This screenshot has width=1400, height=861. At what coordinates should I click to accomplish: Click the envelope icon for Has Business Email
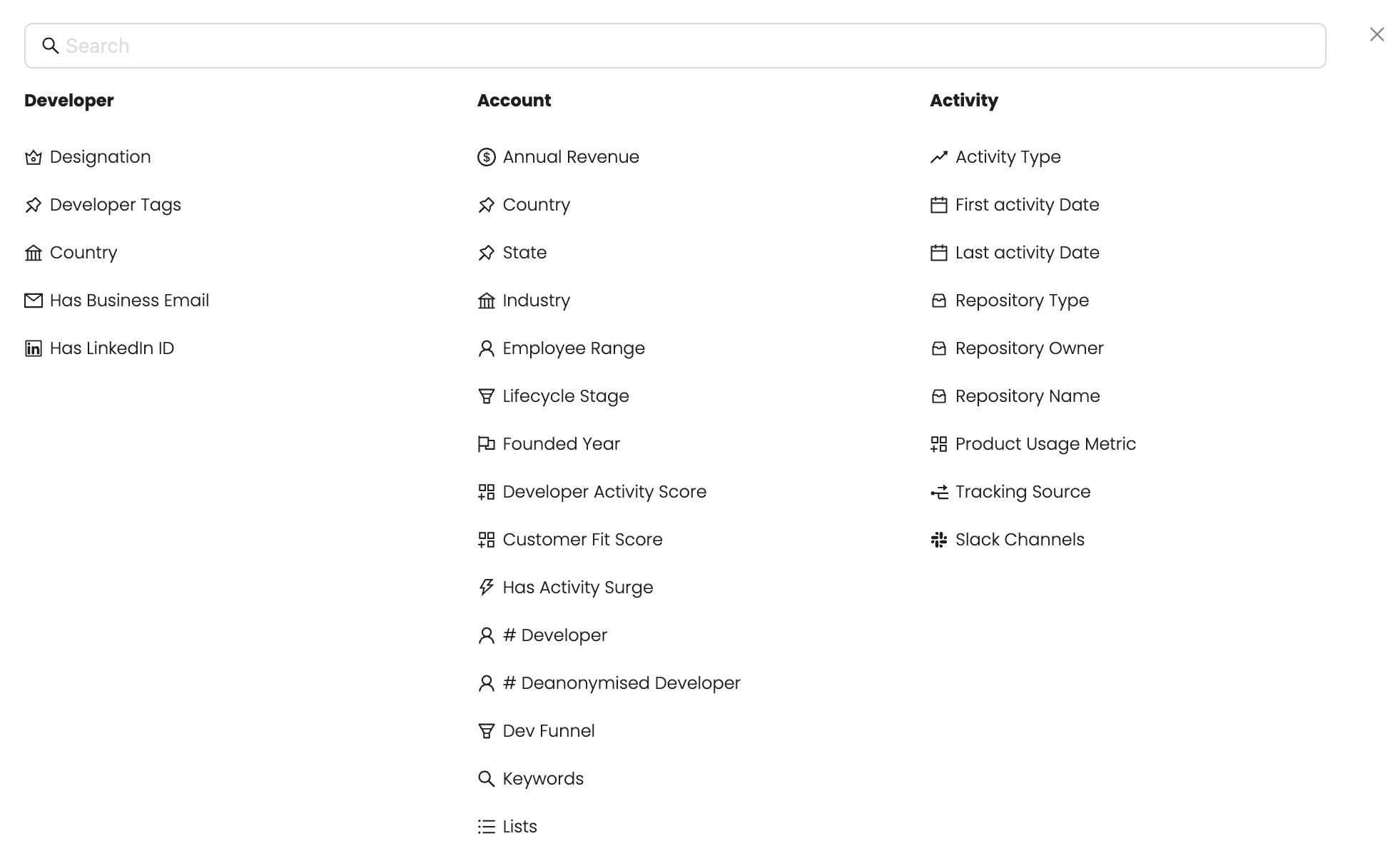[x=34, y=301]
